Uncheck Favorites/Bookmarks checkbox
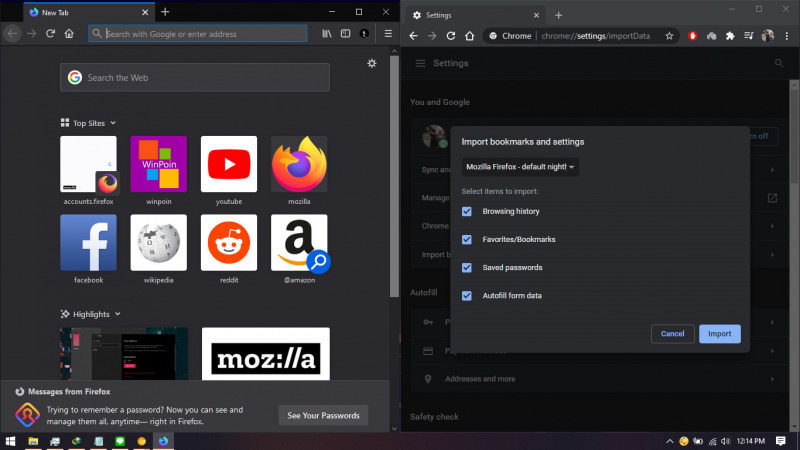This screenshot has width=800, height=450. (467, 239)
